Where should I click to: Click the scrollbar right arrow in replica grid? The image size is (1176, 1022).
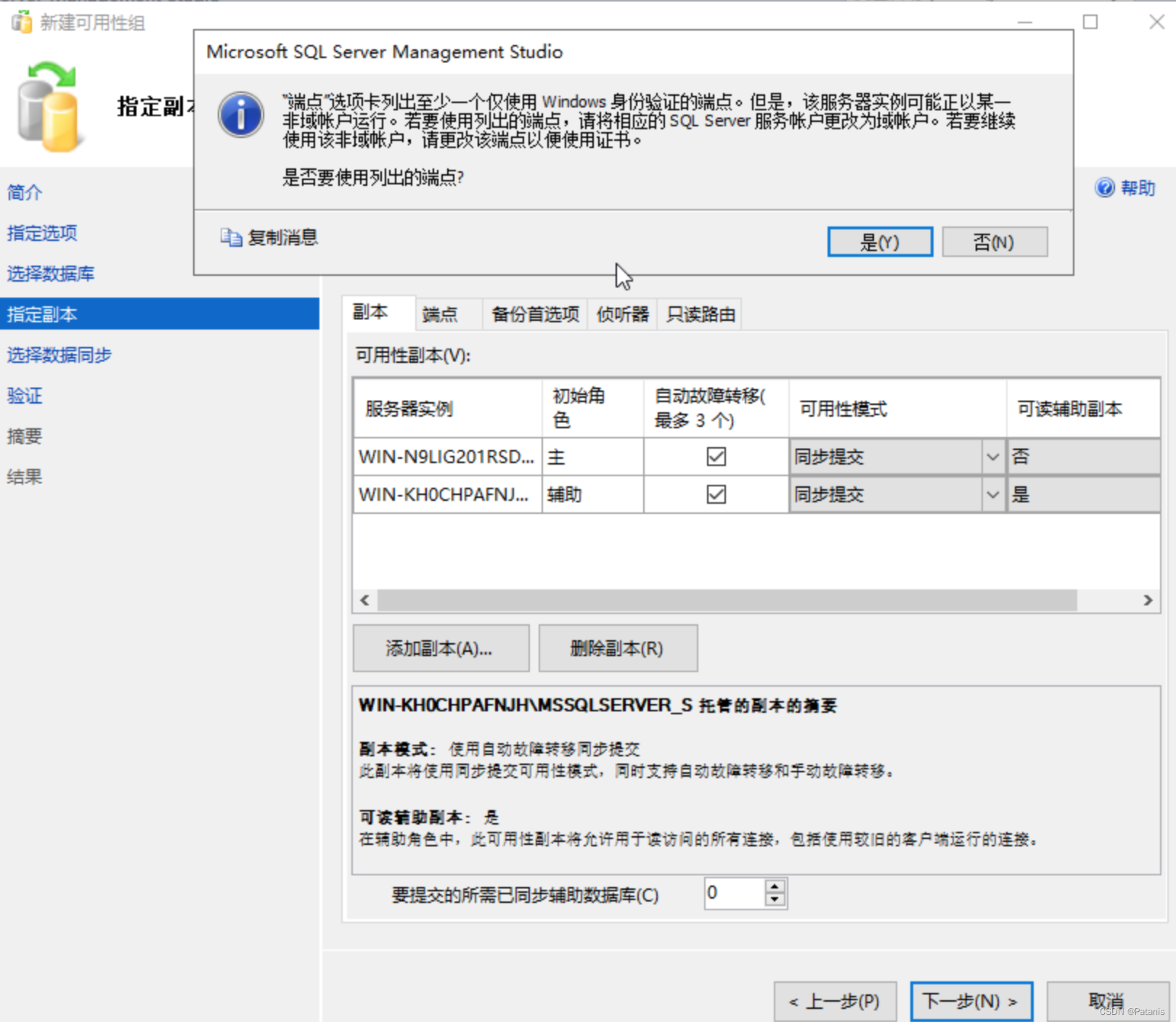pyautogui.click(x=1148, y=600)
